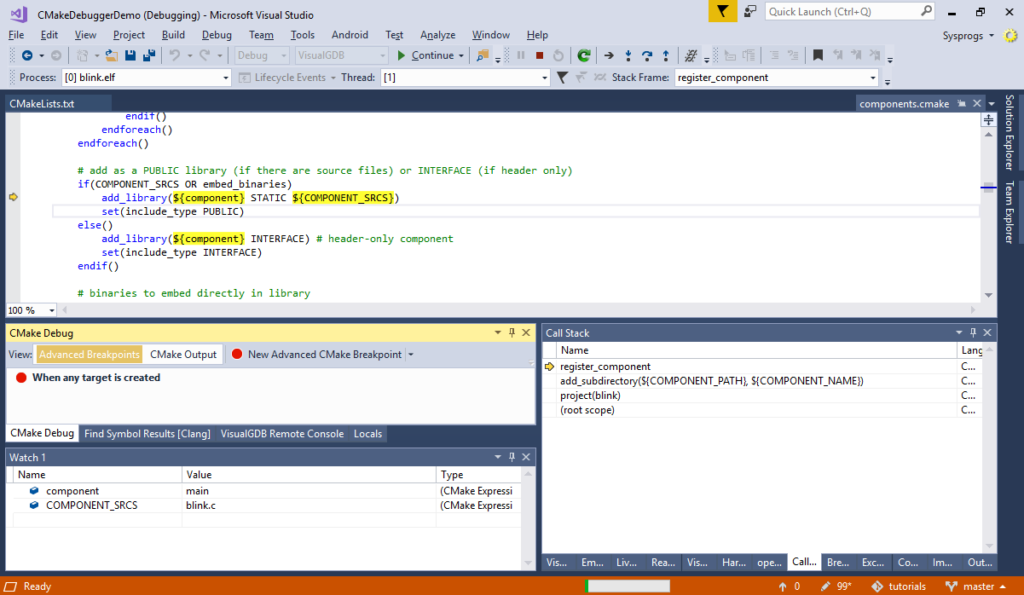The width and height of the screenshot is (1024, 595).
Task: Click the Step Into debug icon
Action: click(x=628, y=56)
